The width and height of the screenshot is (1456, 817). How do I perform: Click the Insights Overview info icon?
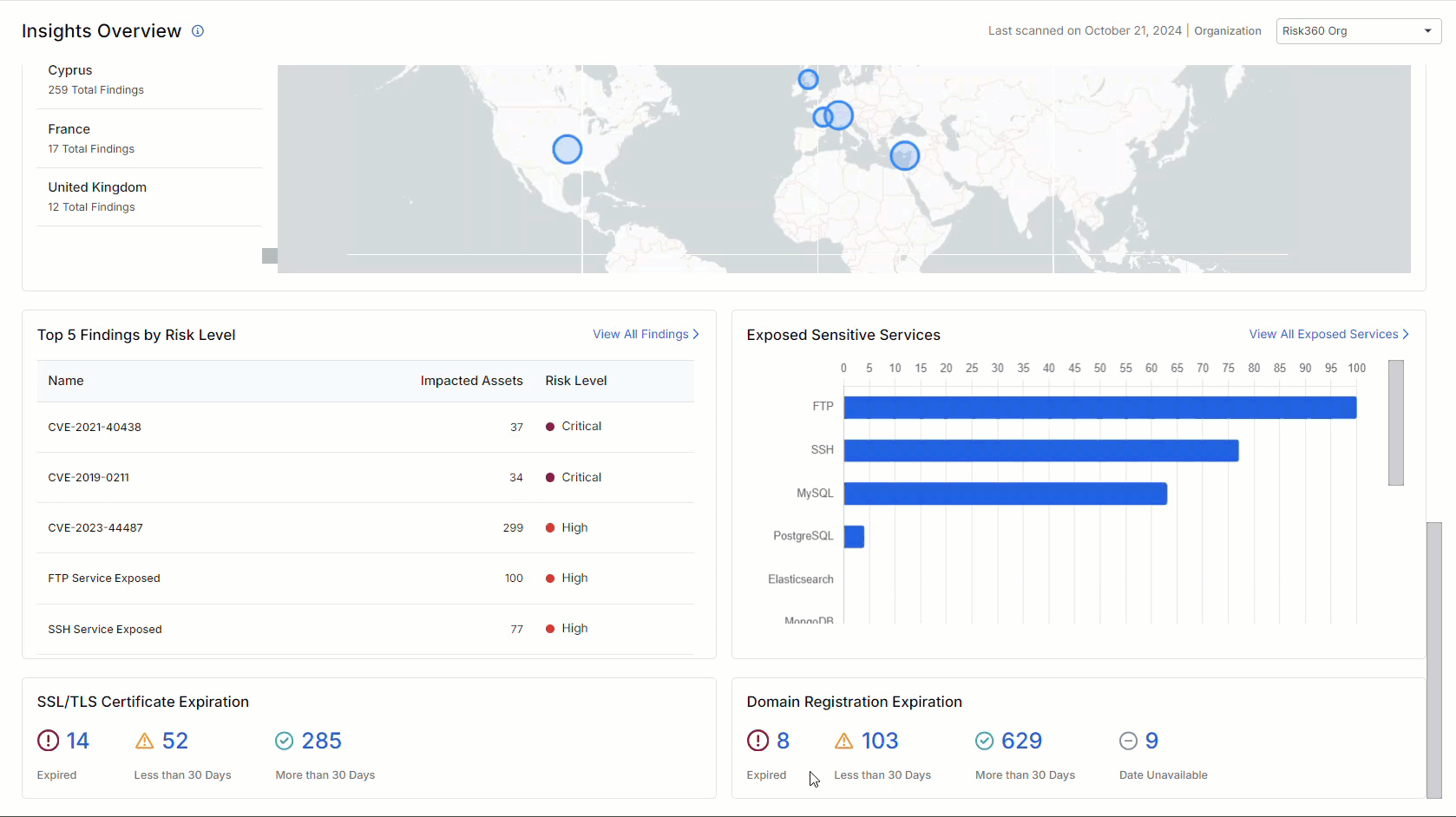tap(198, 31)
